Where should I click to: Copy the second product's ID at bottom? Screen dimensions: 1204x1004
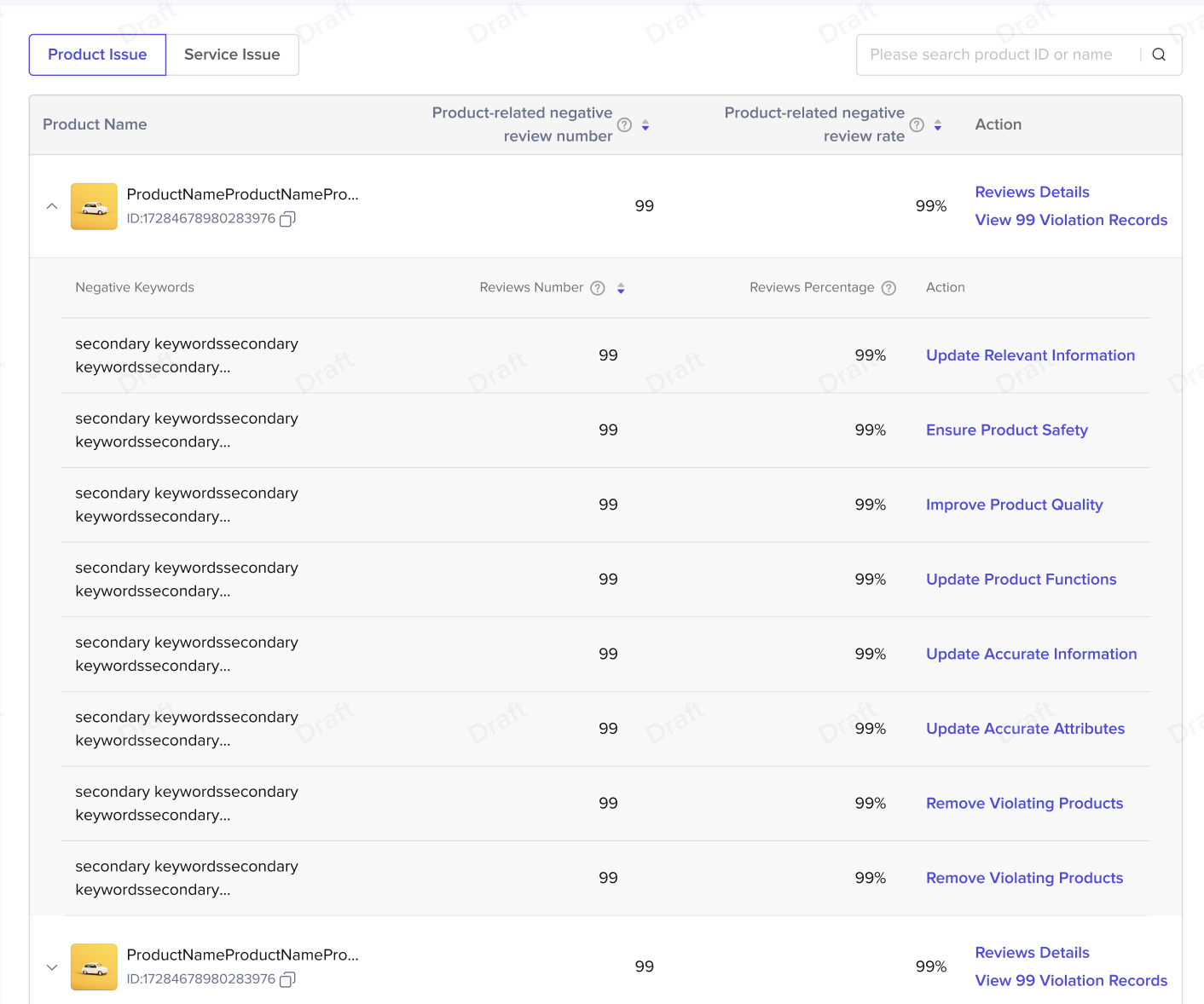coord(288,979)
